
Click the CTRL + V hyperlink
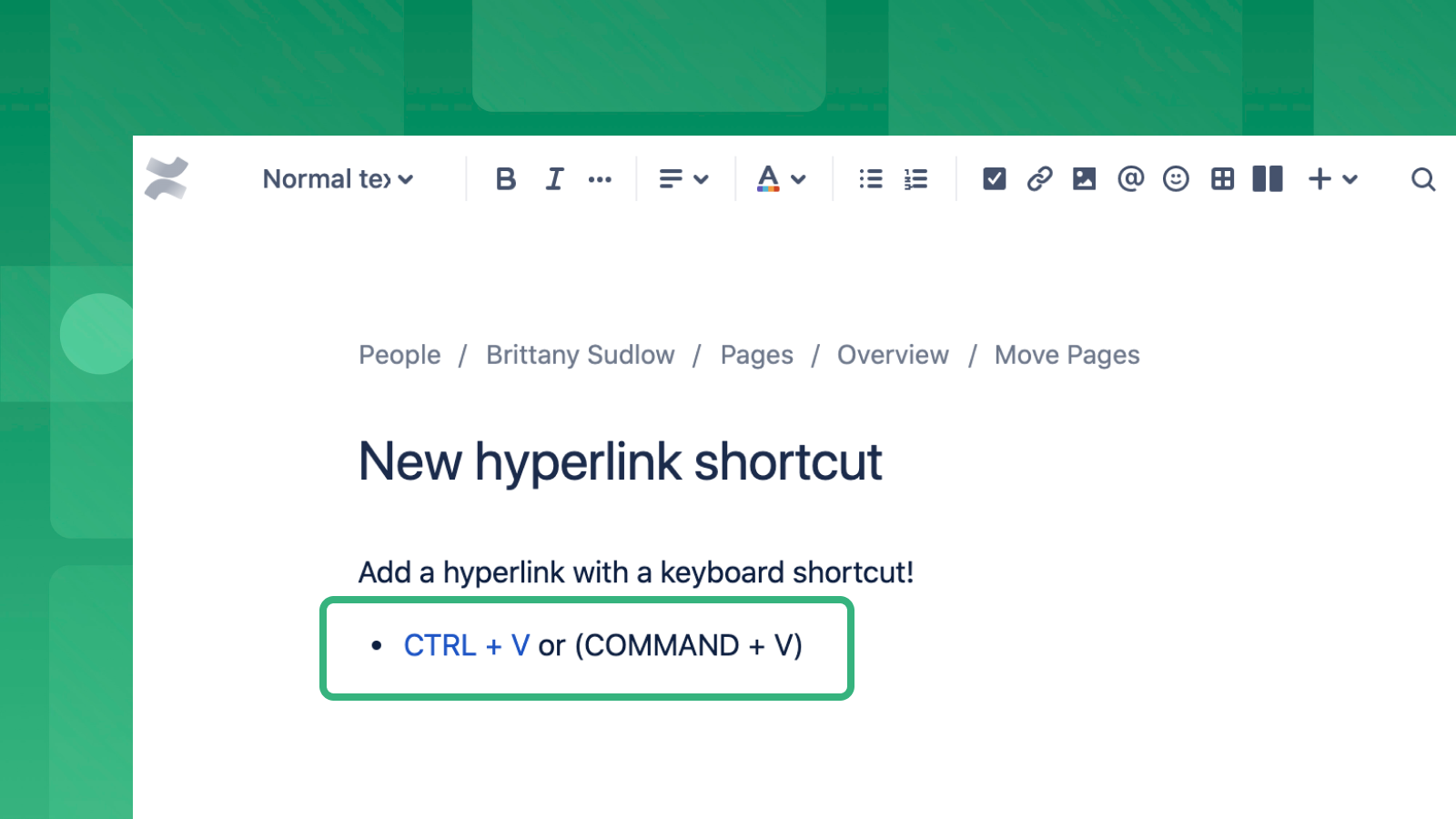click(467, 645)
